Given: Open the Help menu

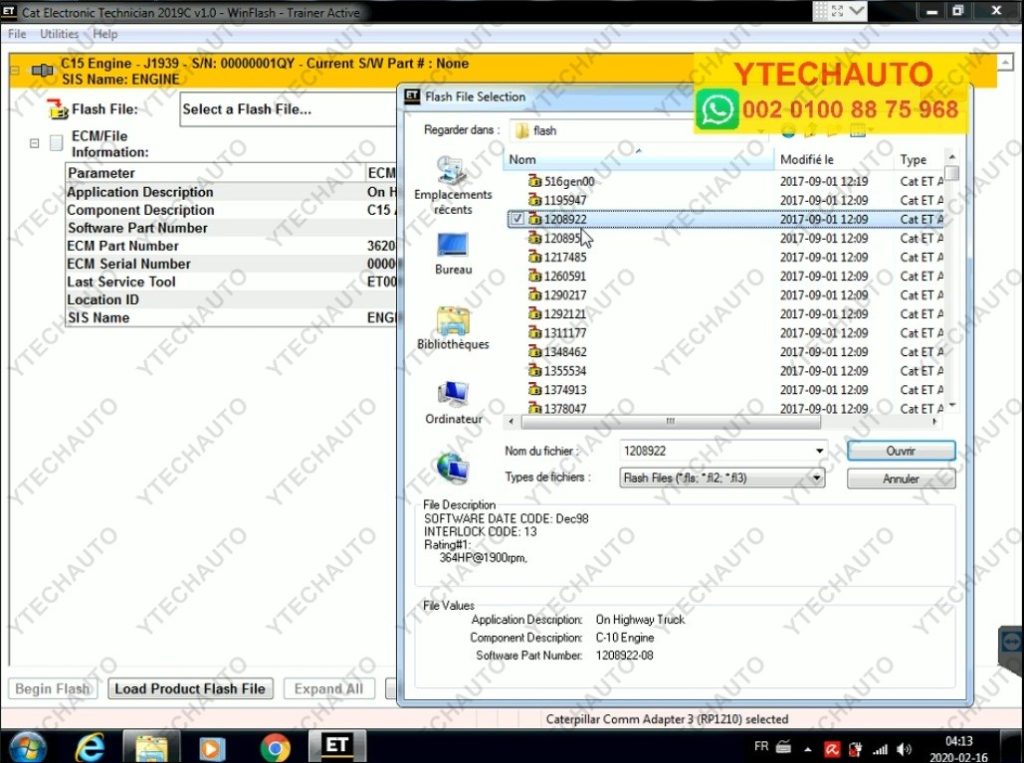Looking at the screenshot, I should point(105,34).
